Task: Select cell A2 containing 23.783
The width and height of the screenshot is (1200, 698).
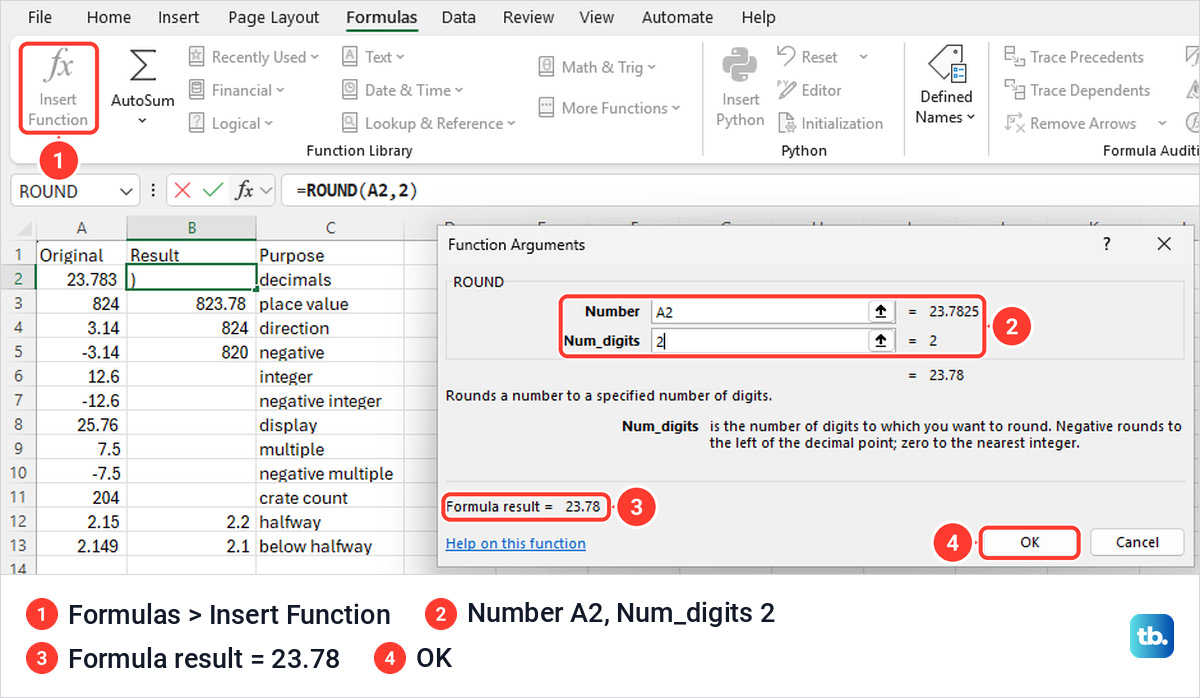Action: click(82, 280)
